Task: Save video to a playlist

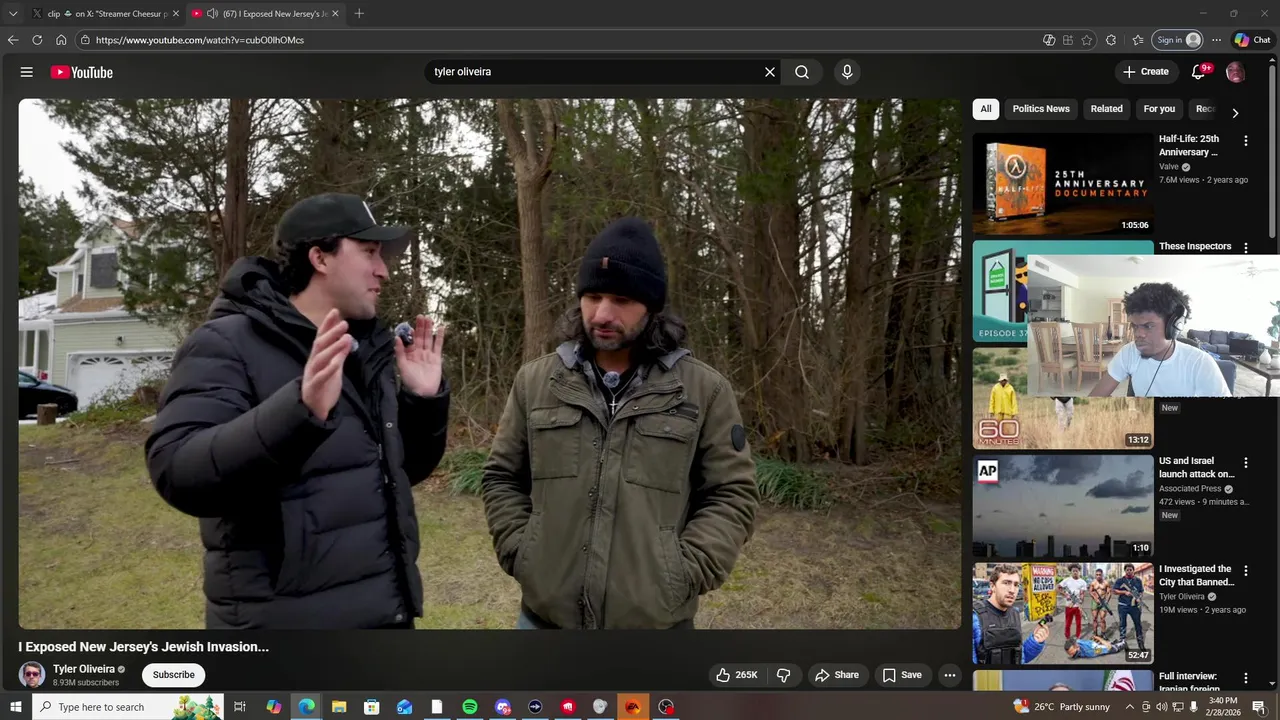Action: [x=902, y=675]
